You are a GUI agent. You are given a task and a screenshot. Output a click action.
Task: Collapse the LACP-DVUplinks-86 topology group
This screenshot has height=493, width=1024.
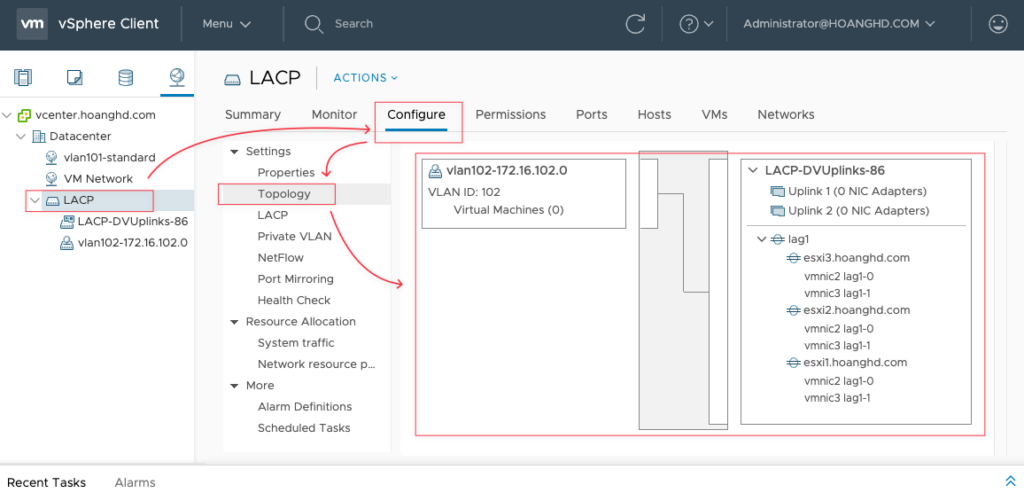pyautogui.click(x=753, y=171)
